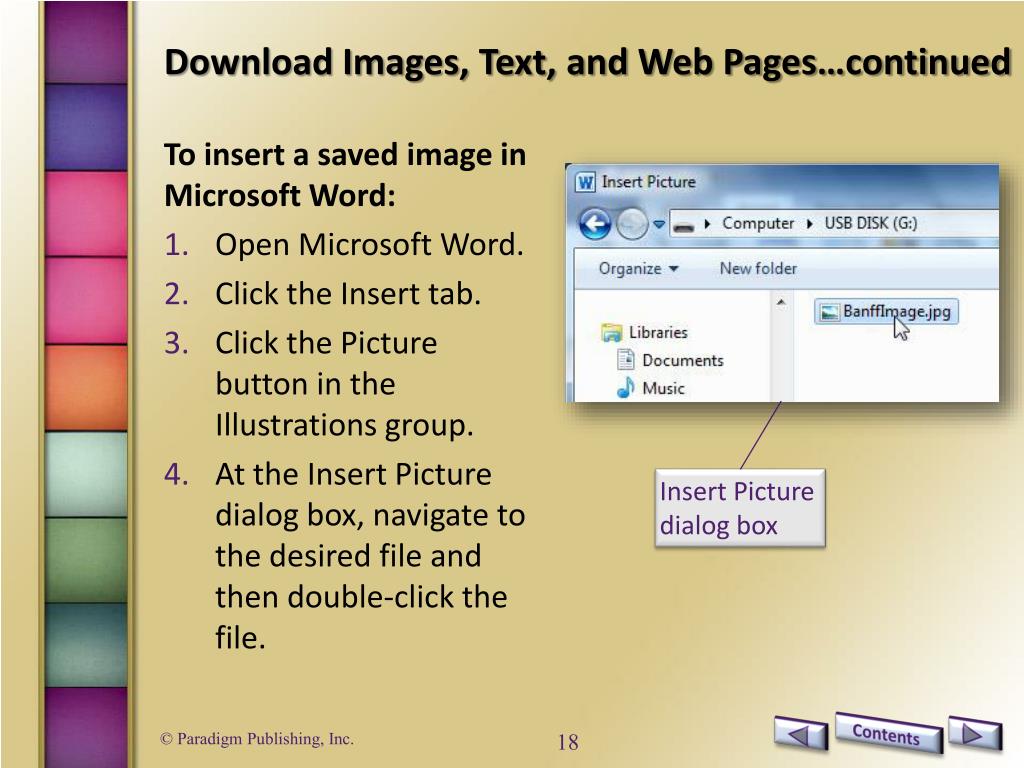Open Documents in the navigation pane
The height and width of the screenshot is (768, 1024).
click(x=683, y=360)
